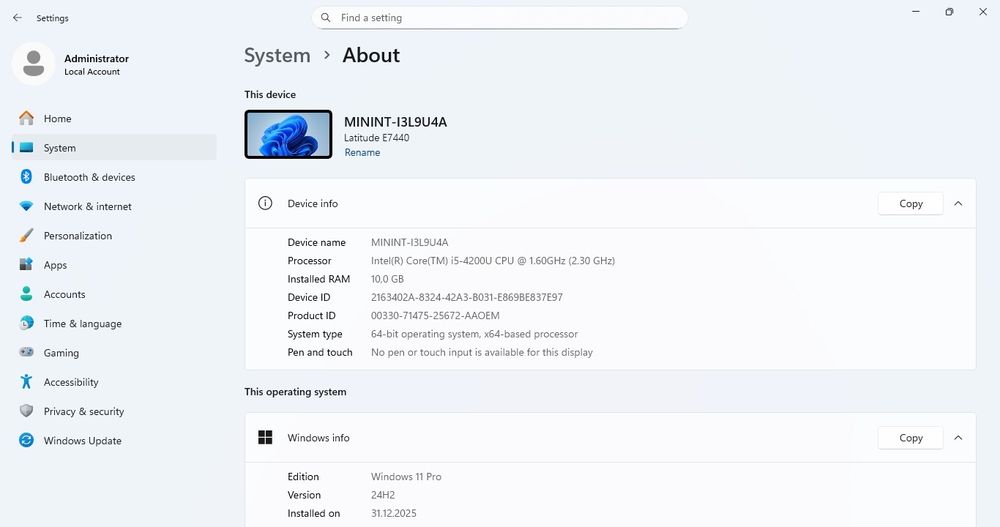Click the back arrow icon
The height and width of the screenshot is (527, 1000).
(x=17, y=18)
